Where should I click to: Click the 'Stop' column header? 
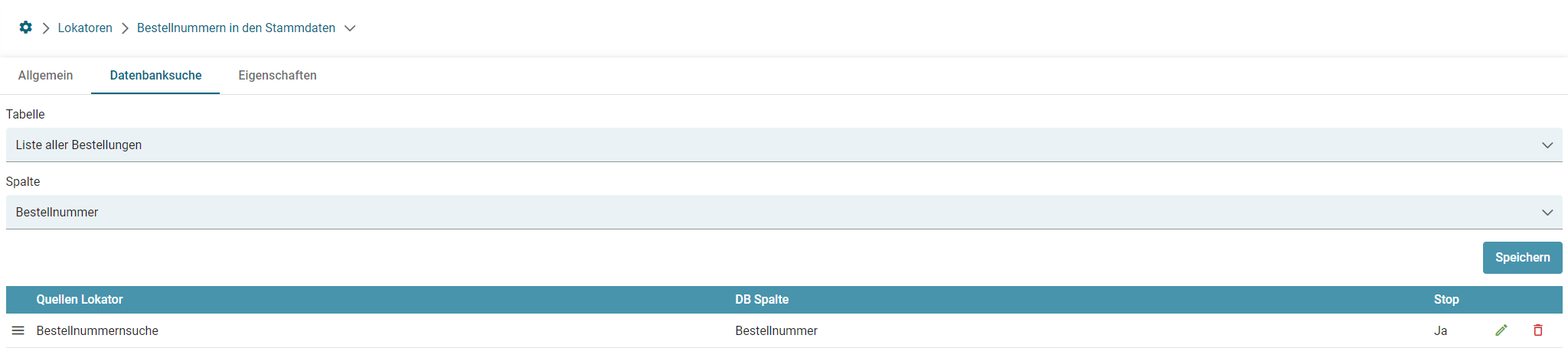click(1445, 299)
